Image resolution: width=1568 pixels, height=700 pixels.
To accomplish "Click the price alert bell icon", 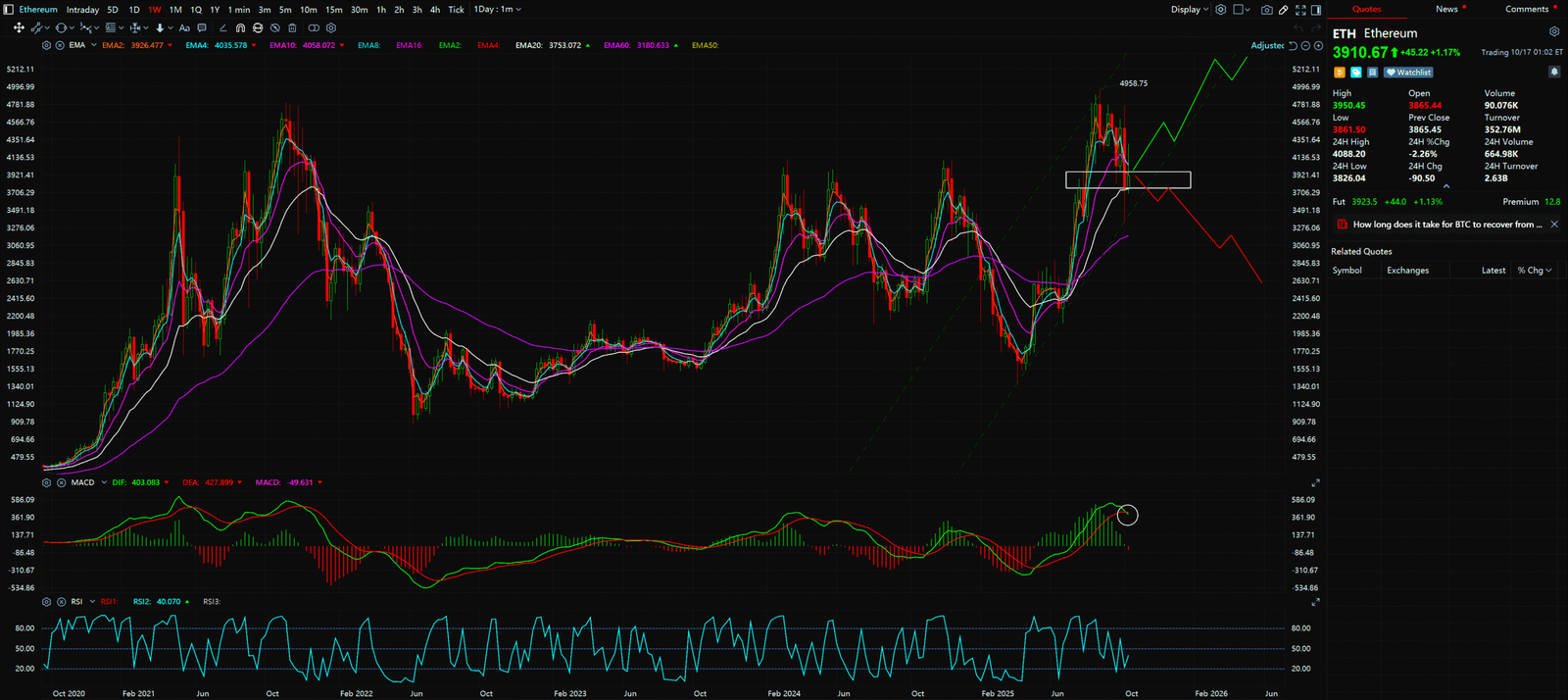I will click(1554, 73).
